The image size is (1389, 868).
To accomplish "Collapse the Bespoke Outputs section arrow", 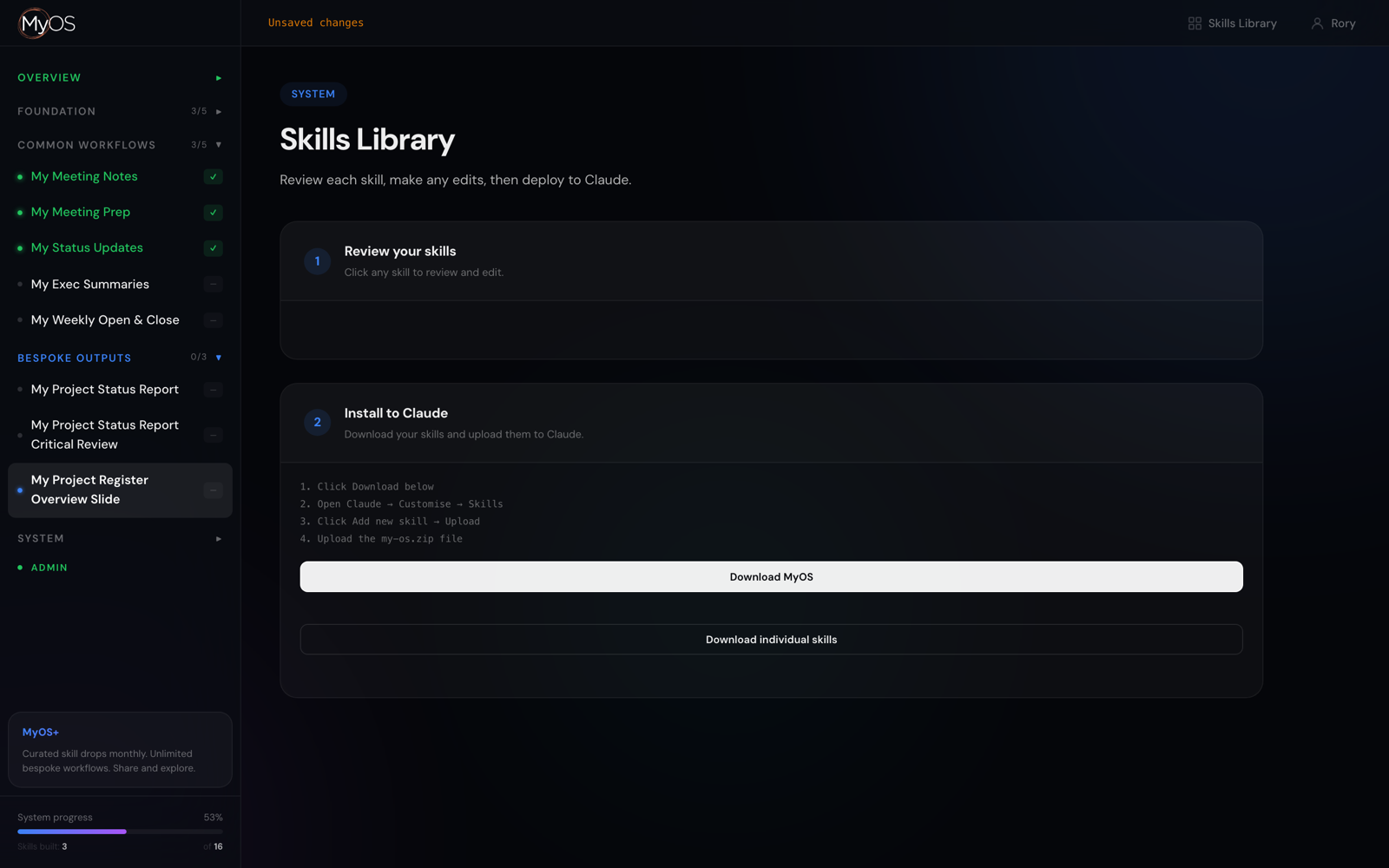I will click(219, 358).
